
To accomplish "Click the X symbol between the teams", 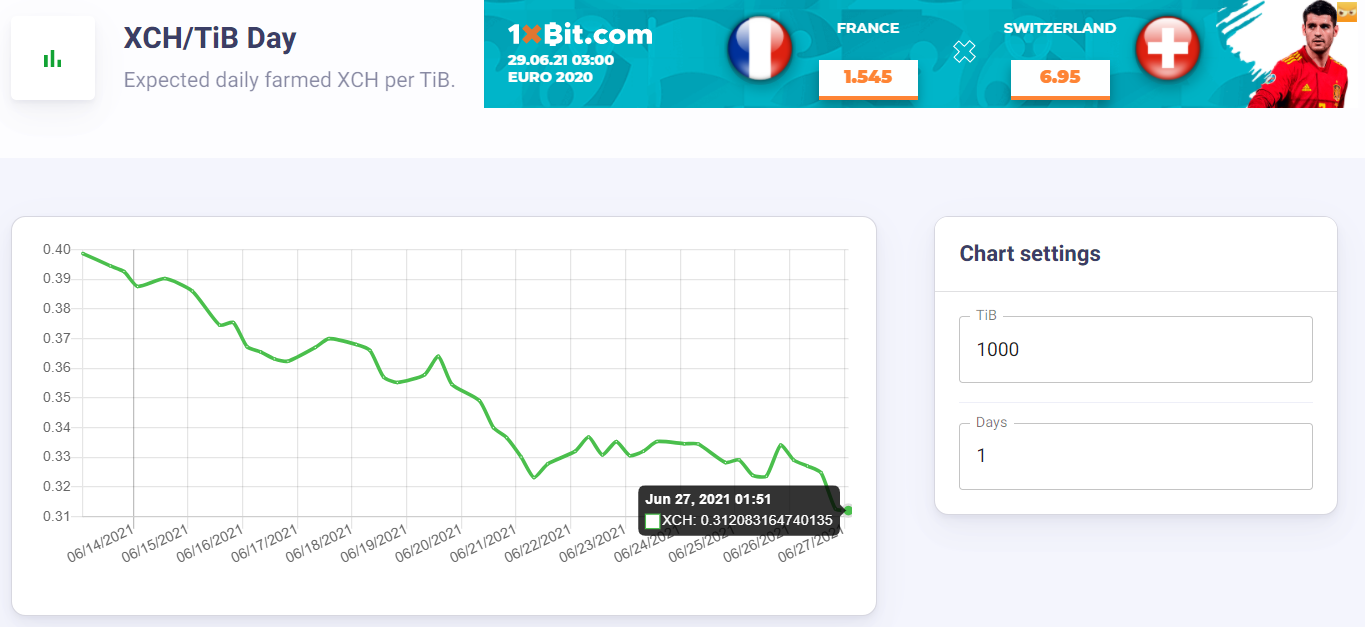I will pos(964,52).
